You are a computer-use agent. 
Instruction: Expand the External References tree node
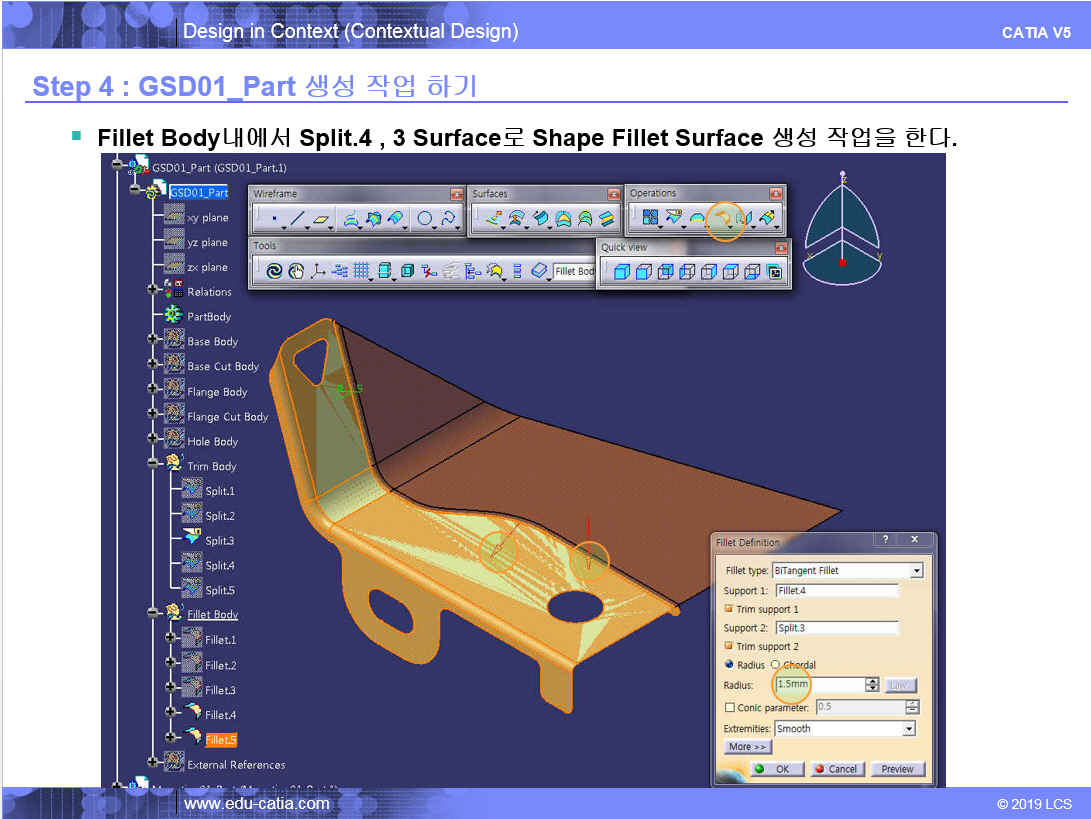tap(152, 762)
